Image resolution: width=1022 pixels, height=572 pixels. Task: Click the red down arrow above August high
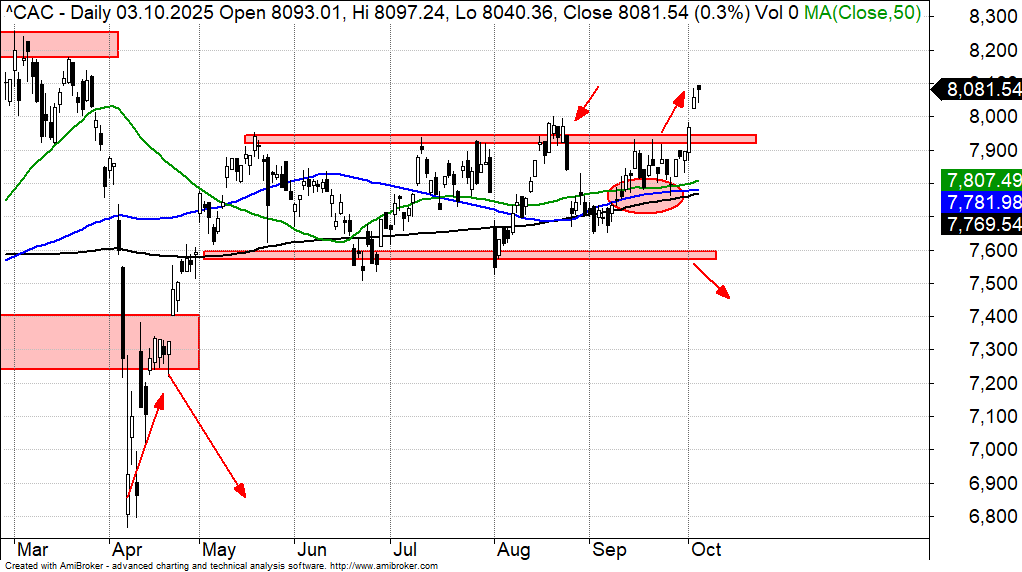click(x=587, y=101)
